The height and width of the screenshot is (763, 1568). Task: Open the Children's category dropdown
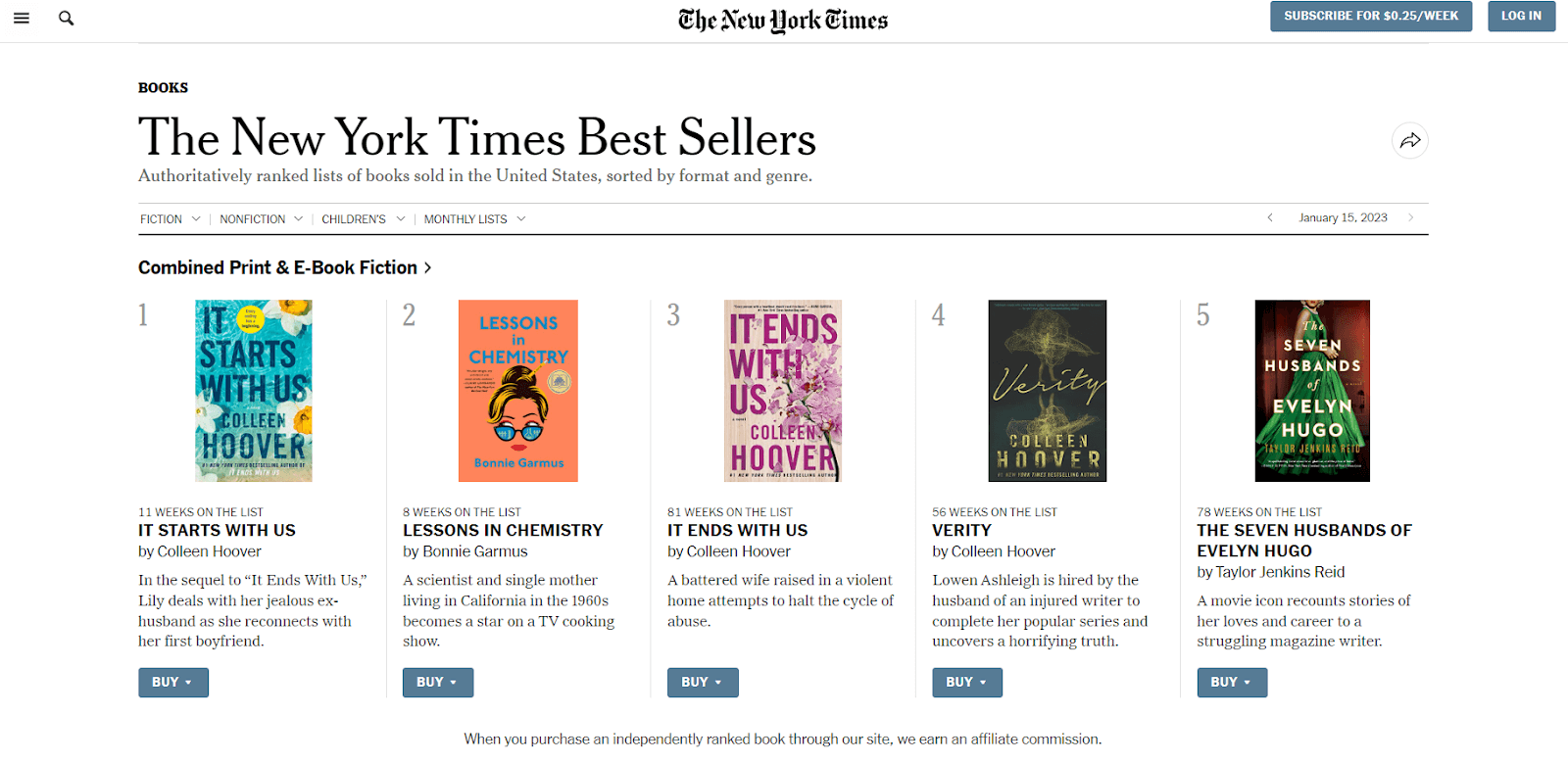(363, 219)
